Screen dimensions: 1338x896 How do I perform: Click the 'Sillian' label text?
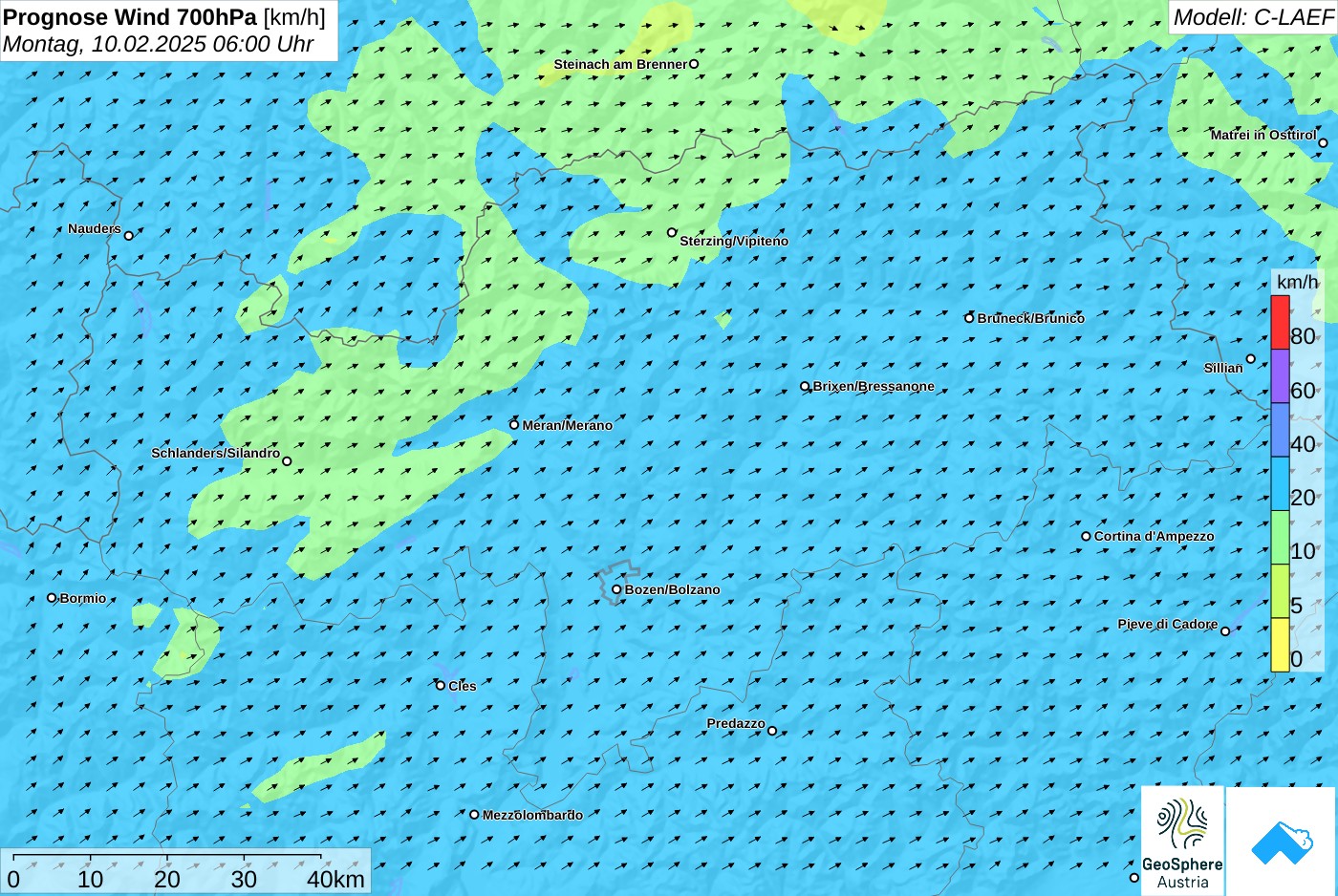1223,368
